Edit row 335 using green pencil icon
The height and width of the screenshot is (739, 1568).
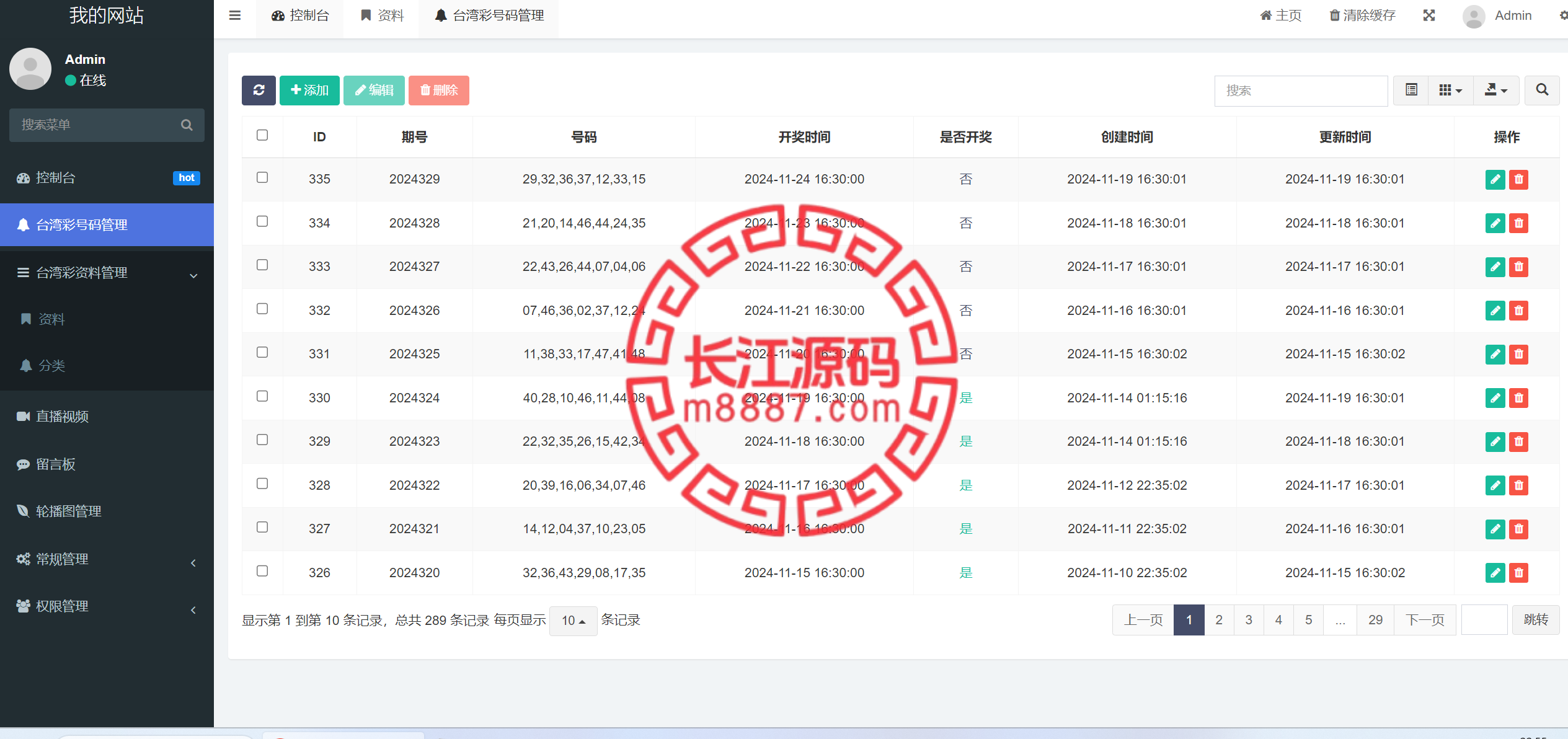1495,179
